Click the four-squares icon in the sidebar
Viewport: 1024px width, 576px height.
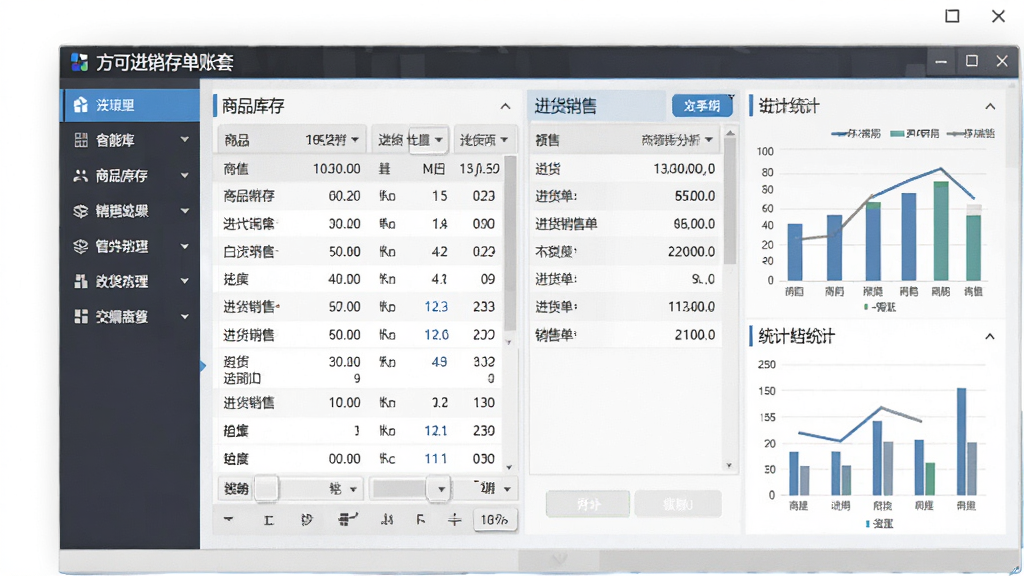pyautogui.click(x=81, y=316)
